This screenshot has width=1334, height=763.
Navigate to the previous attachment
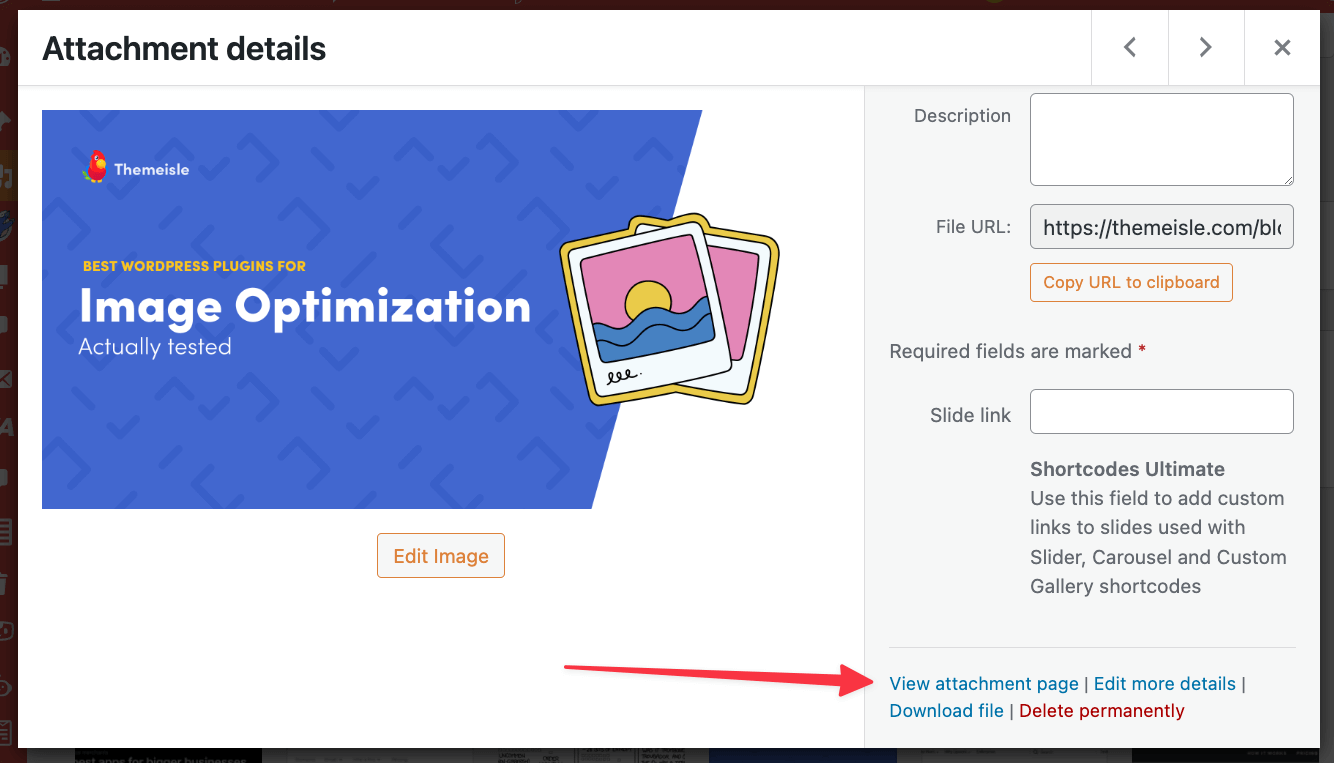click(1129, 47)
